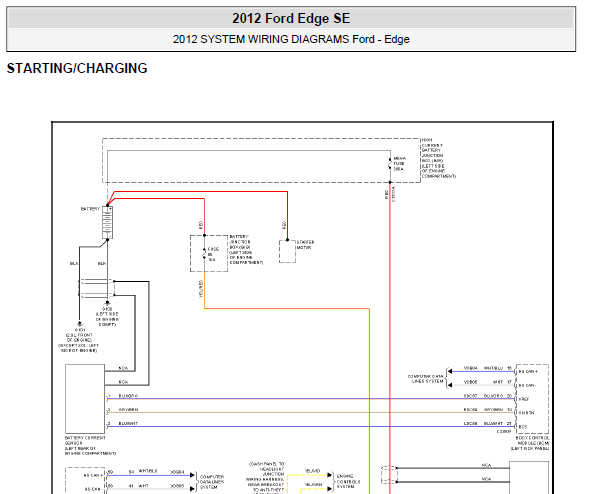Click the WHT/BLU wire label at bottom left

[148, 471]
